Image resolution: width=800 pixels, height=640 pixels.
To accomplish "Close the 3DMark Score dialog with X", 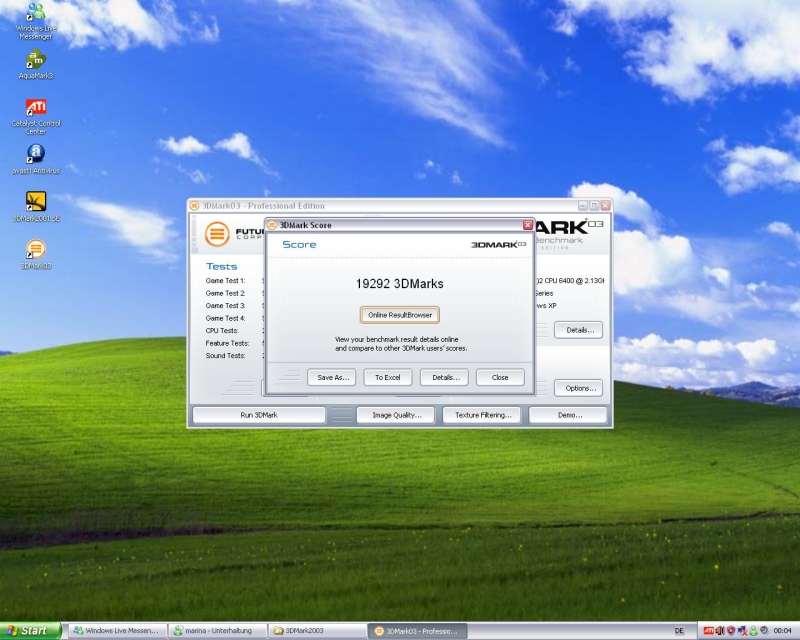I will pyautogui.click(x=528, y=225).
